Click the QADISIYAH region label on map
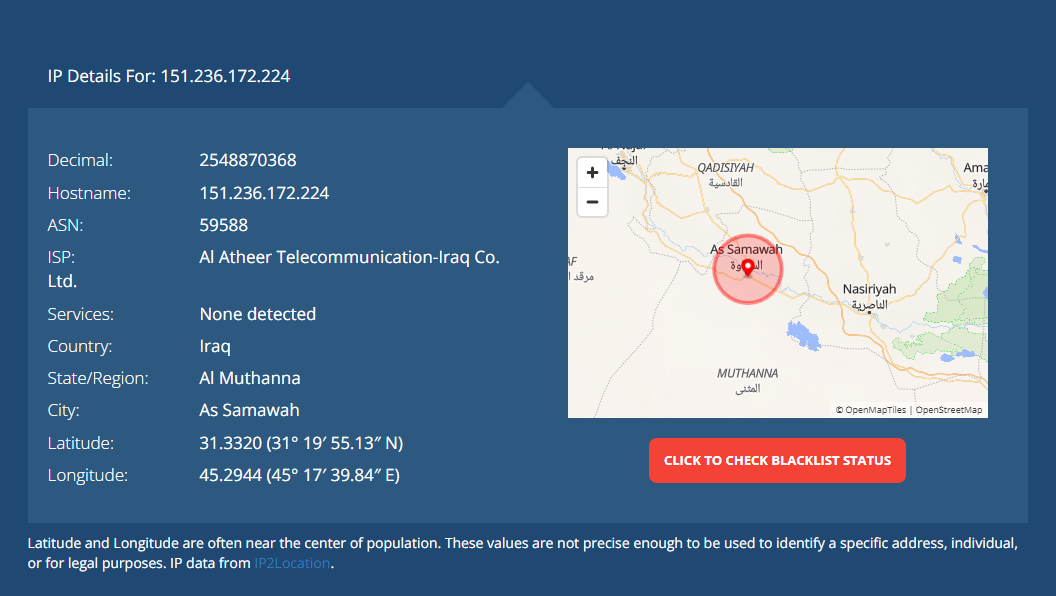The image size is (1056, 596). click(x=725, y=168)
